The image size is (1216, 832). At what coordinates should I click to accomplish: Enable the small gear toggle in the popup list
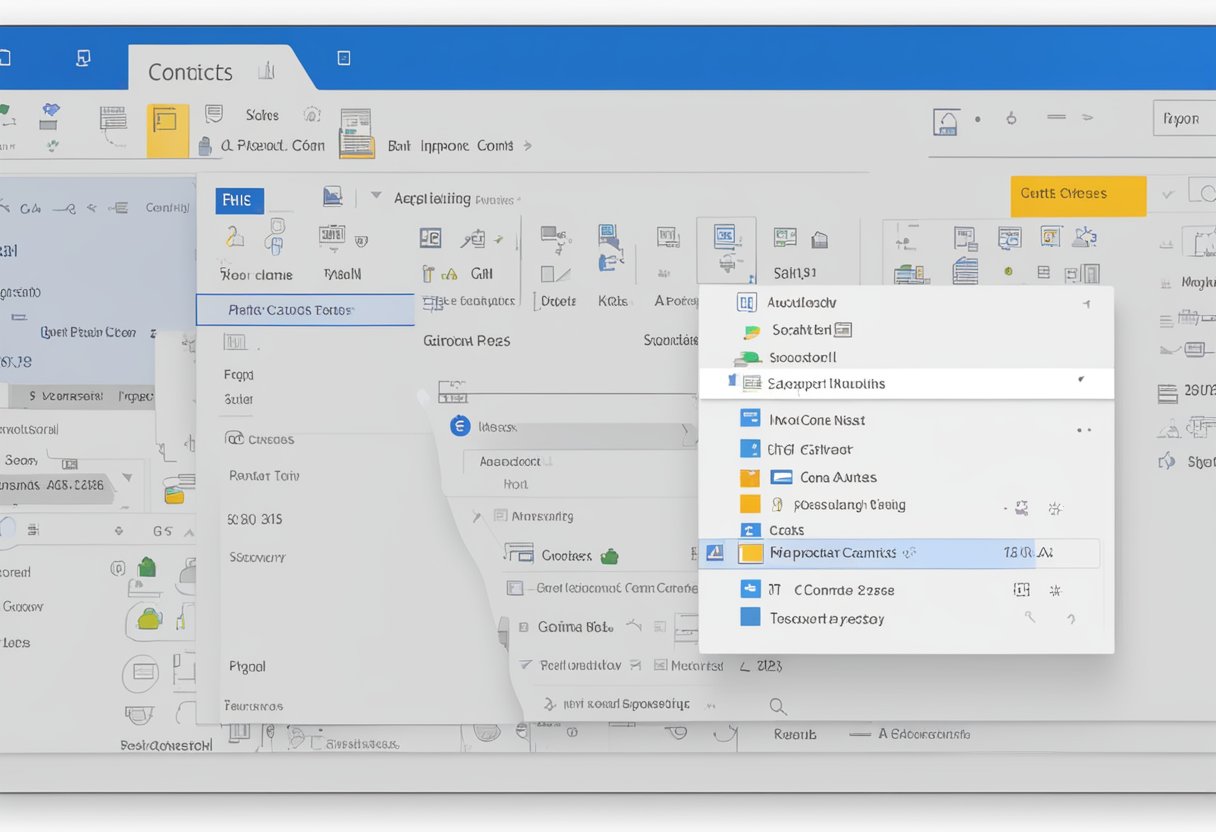tap(1021, 508)
